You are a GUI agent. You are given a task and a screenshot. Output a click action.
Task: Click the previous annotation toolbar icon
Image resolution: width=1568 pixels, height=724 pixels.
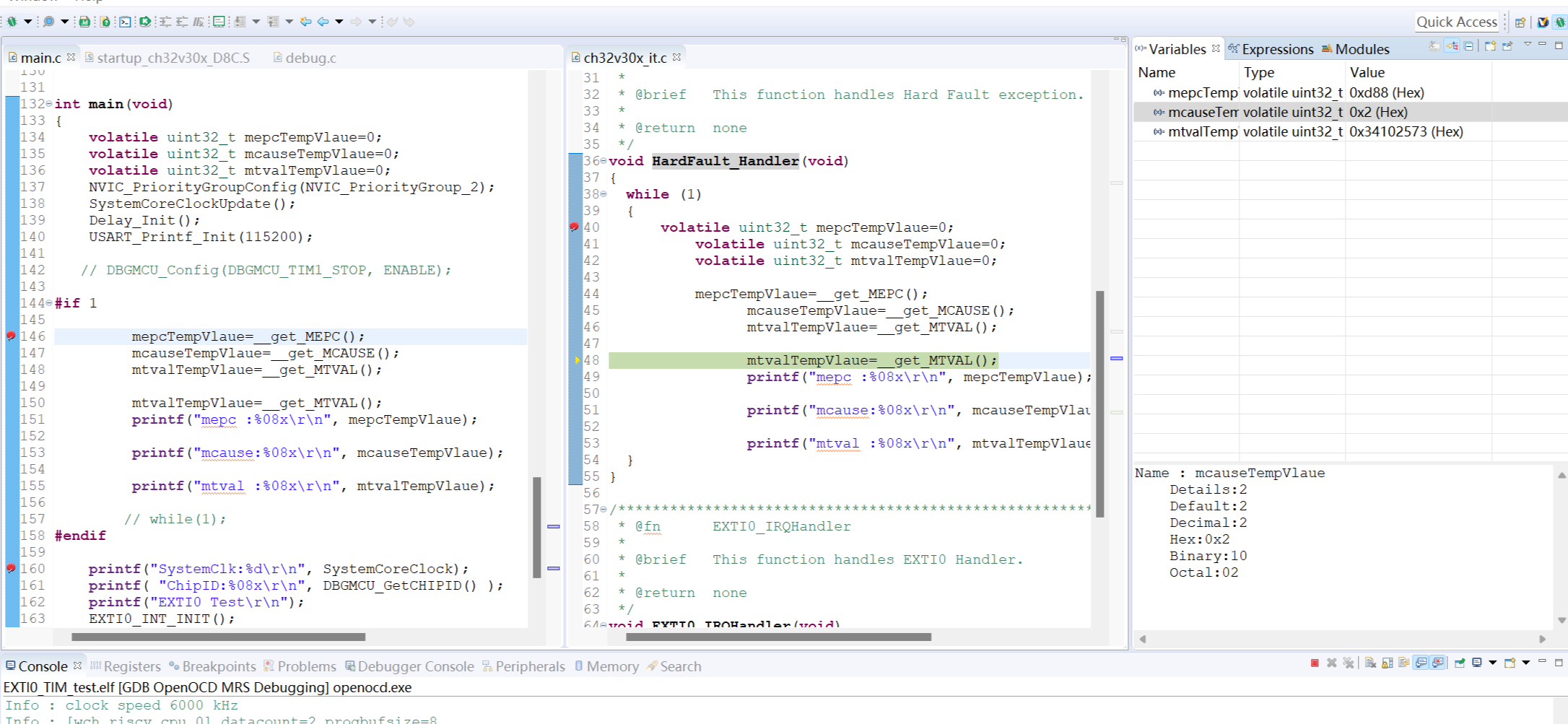click(273, 22)
